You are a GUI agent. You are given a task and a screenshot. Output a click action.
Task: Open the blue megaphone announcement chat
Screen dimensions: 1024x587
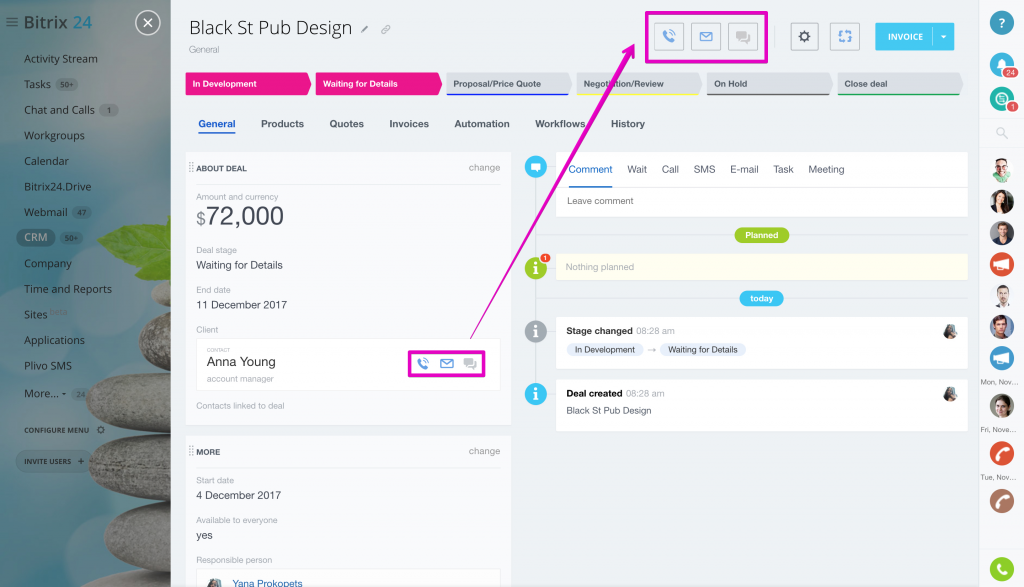click(x=1001, y=358)
